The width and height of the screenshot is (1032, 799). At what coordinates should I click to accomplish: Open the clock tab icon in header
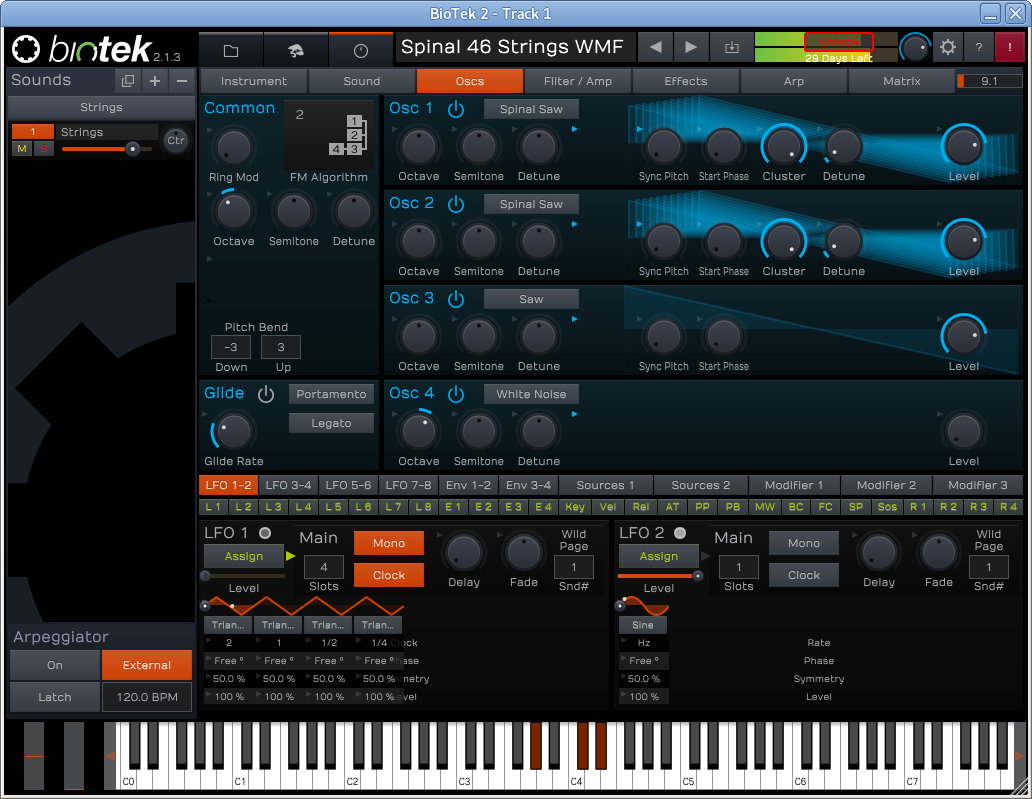tap(361, 50)
